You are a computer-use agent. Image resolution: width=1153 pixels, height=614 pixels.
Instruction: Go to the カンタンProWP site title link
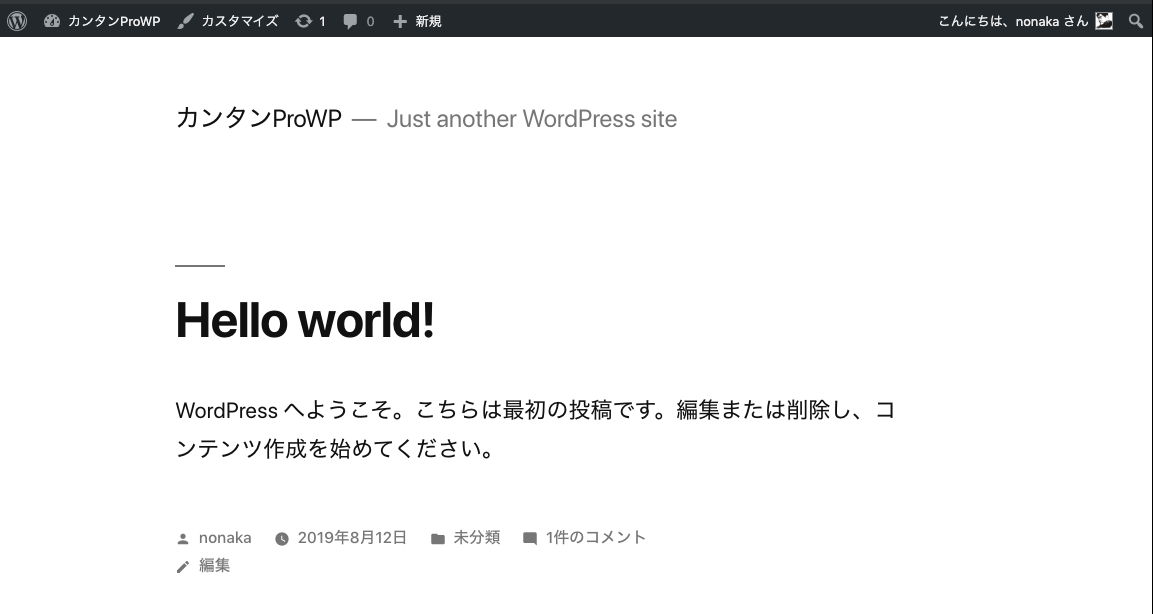259,118
